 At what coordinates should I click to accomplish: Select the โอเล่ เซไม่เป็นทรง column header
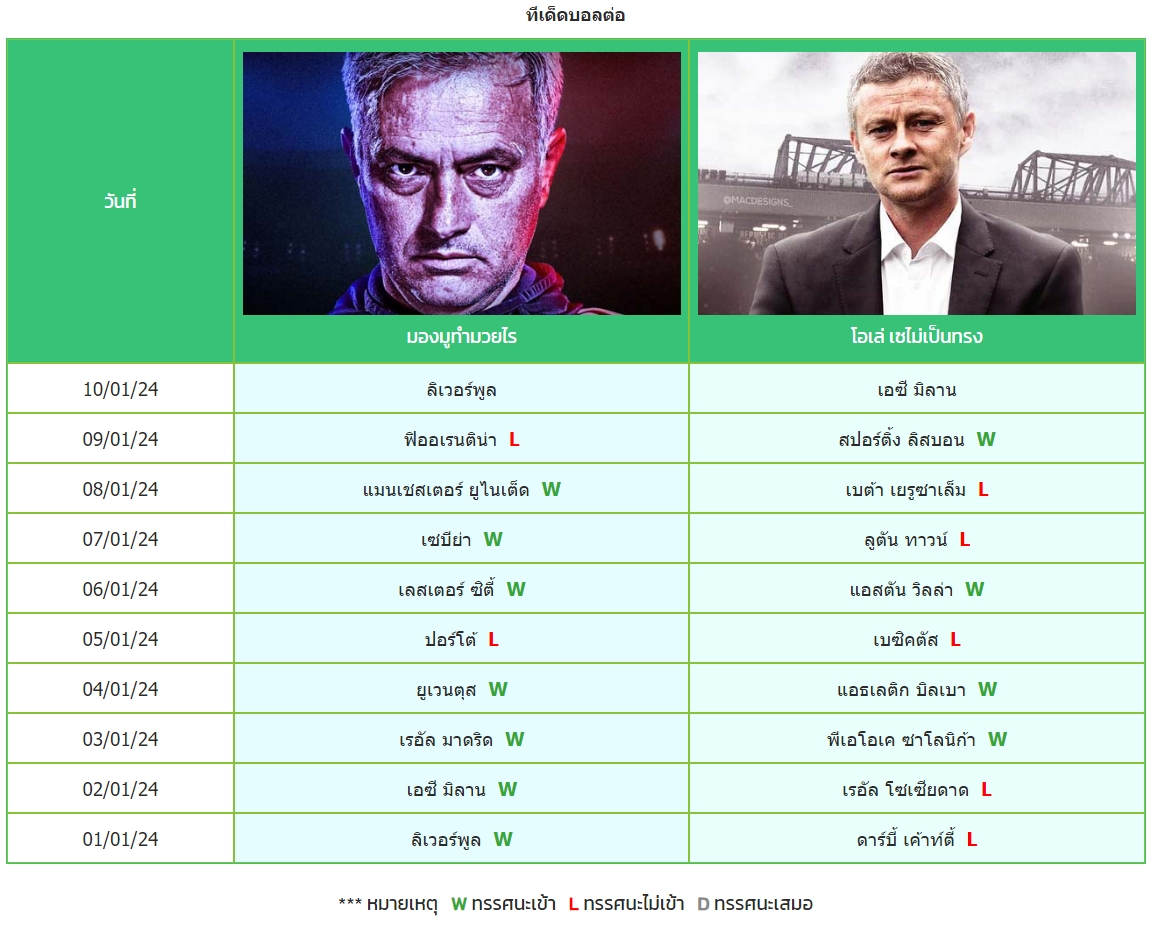pyautogui.click(x=917, y=337)
